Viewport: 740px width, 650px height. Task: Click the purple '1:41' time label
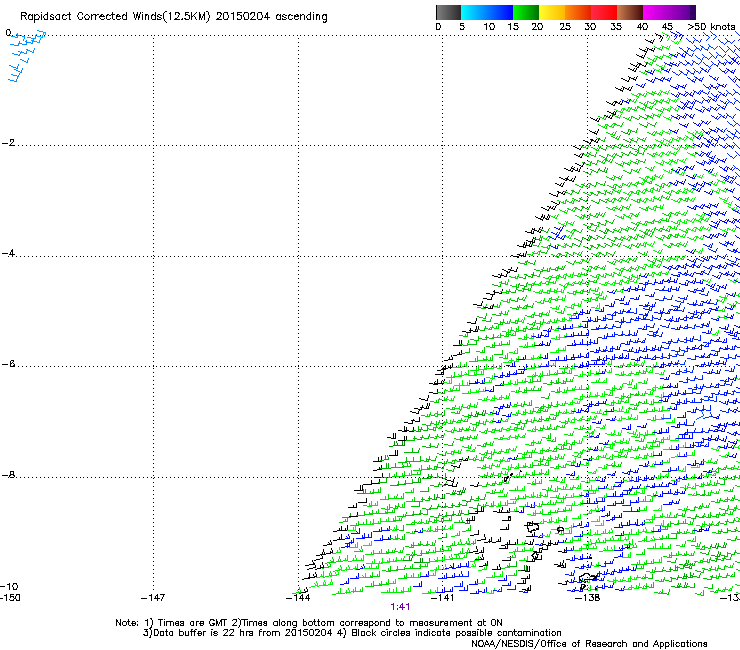point(400,607)
